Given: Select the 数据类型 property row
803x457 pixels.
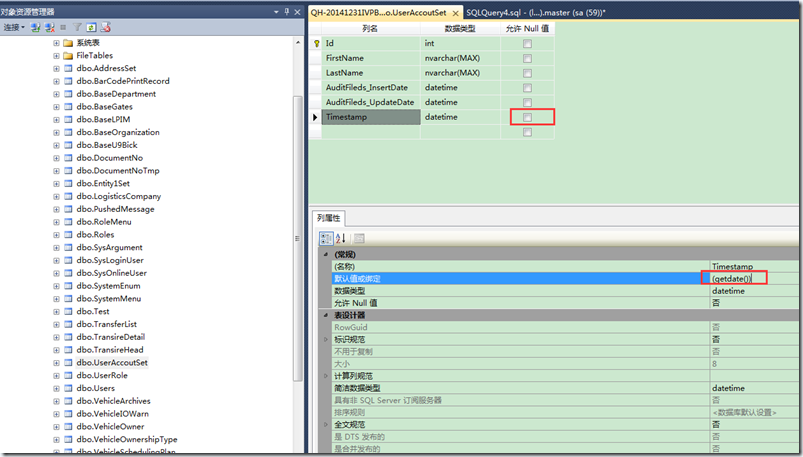Looking at the screenshot, I should tap(565, 291).
